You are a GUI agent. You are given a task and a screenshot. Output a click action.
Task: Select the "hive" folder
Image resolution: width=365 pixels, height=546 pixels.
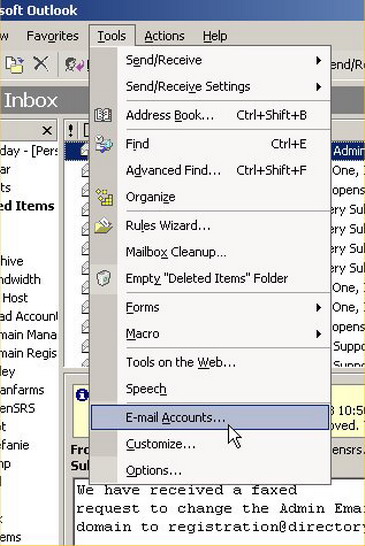[x=12, y=261]
